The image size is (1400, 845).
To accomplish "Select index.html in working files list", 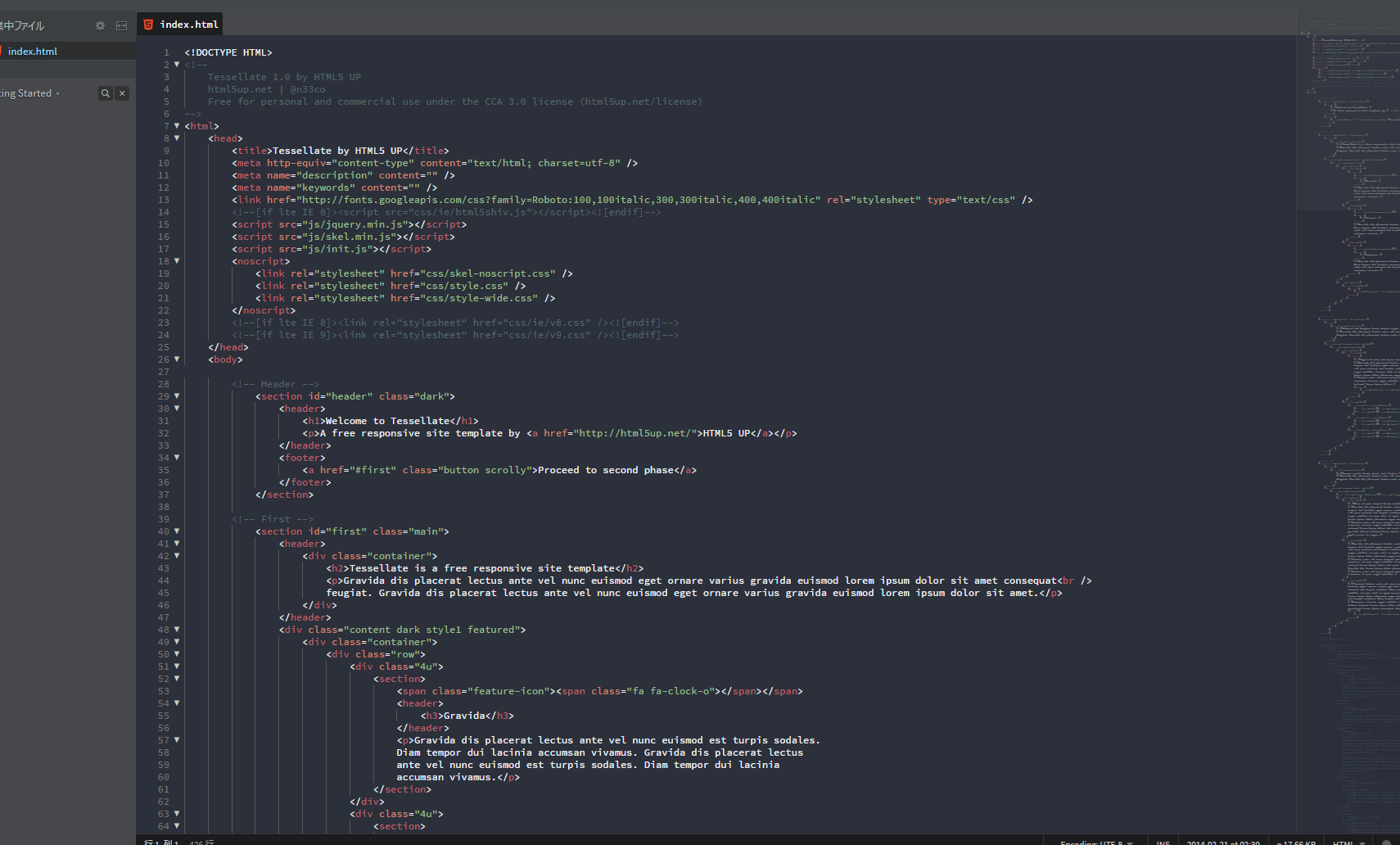I will coord(33,52).
